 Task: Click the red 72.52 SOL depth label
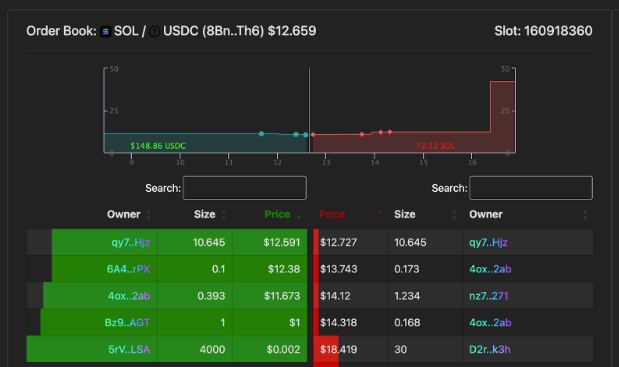[435, 146]
